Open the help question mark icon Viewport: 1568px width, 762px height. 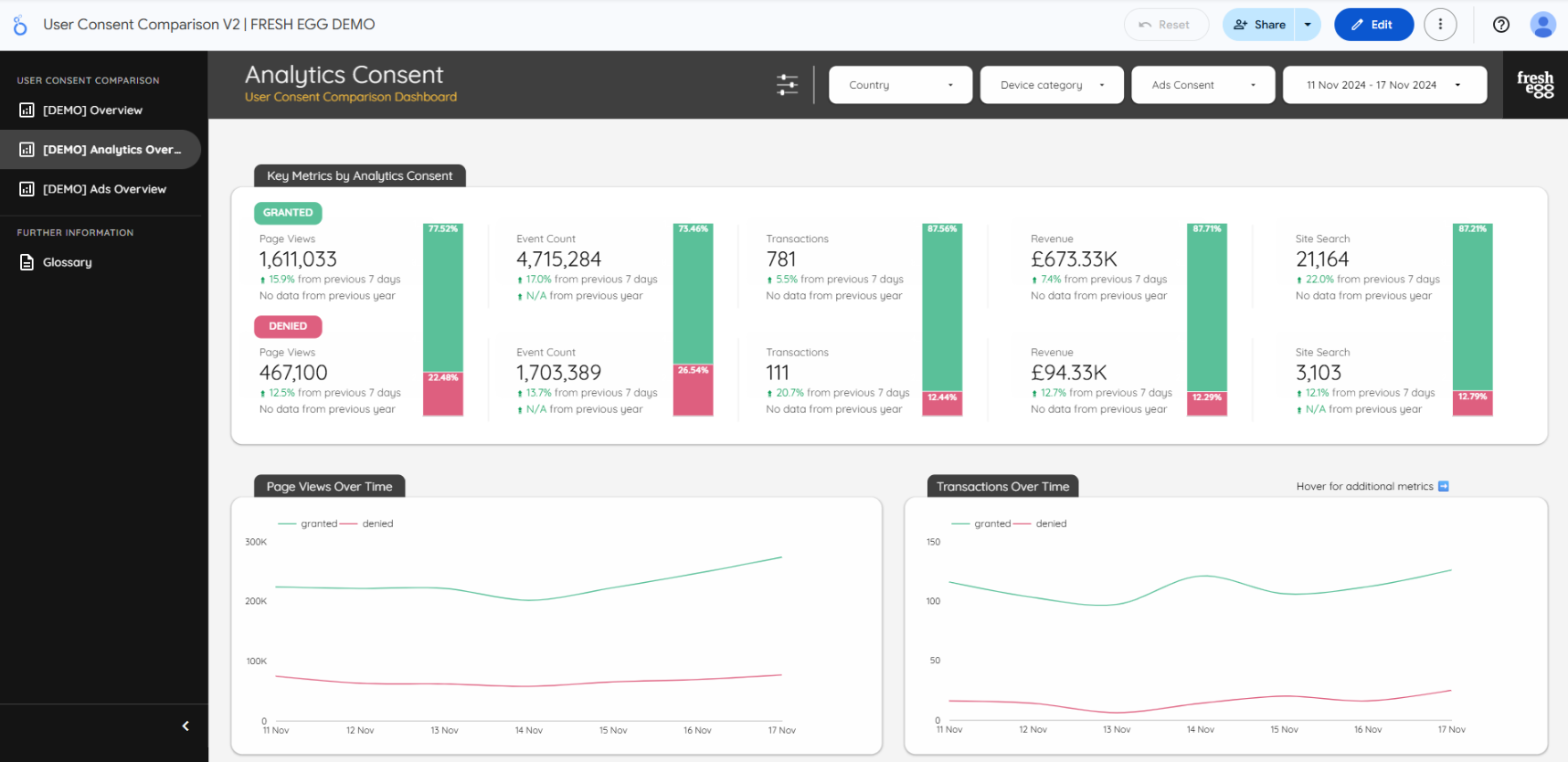coord(1500,25)
